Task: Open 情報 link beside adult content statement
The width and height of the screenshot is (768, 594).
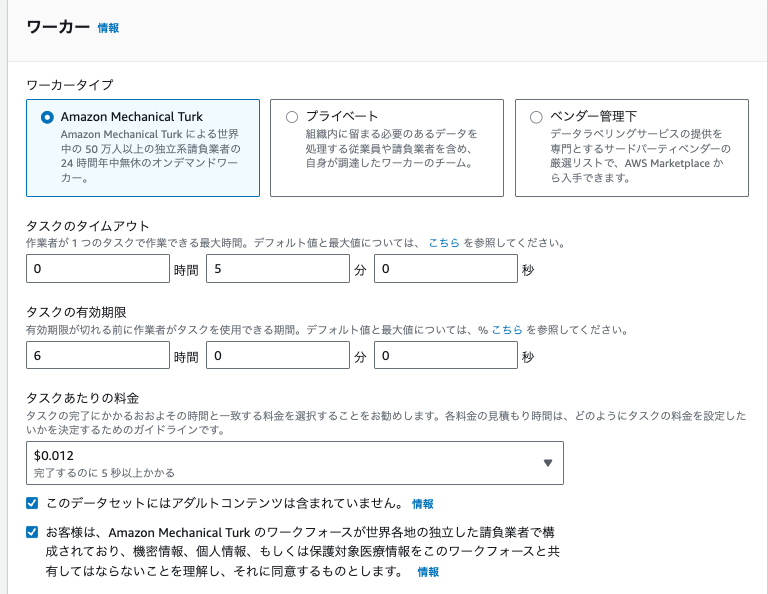Action: pos(423,504)
